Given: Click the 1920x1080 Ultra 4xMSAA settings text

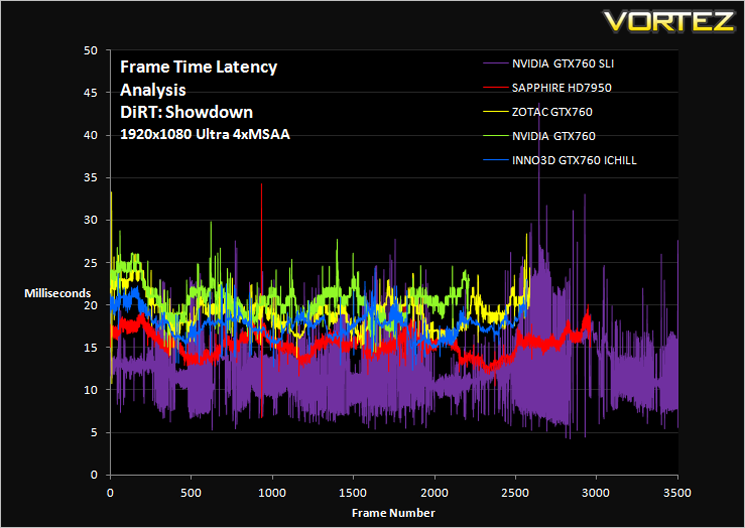Looking at the screenshot, I should coord(205,134).
